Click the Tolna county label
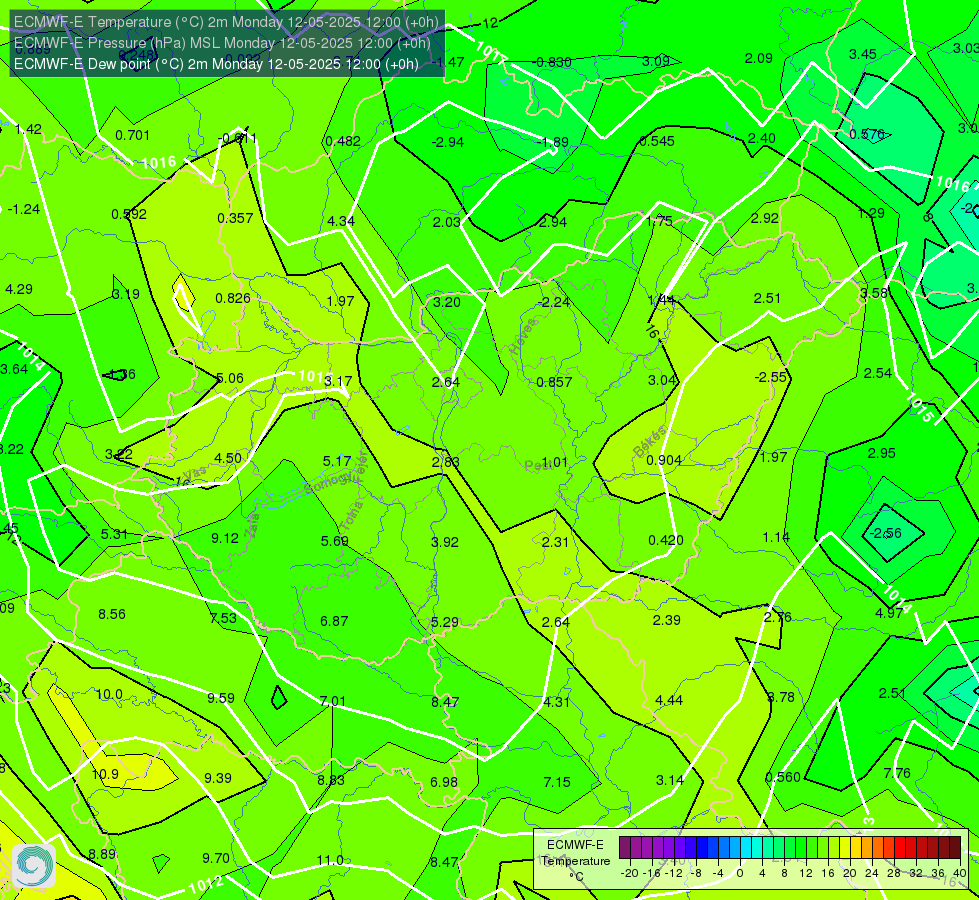The image size is (979, 900). [353, 515]
